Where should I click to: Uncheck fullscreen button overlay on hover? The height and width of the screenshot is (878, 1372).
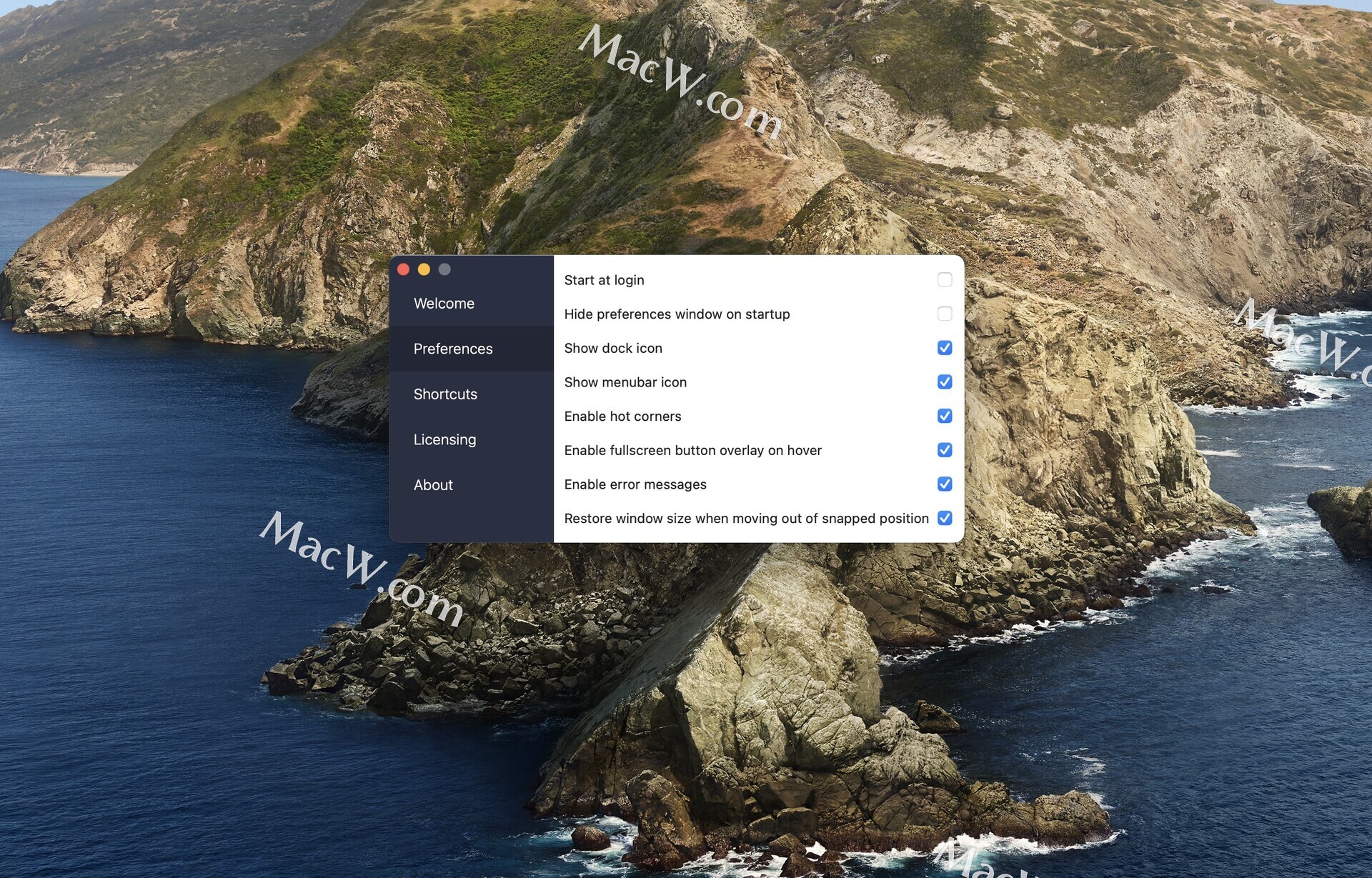click(x=944, y=450)
